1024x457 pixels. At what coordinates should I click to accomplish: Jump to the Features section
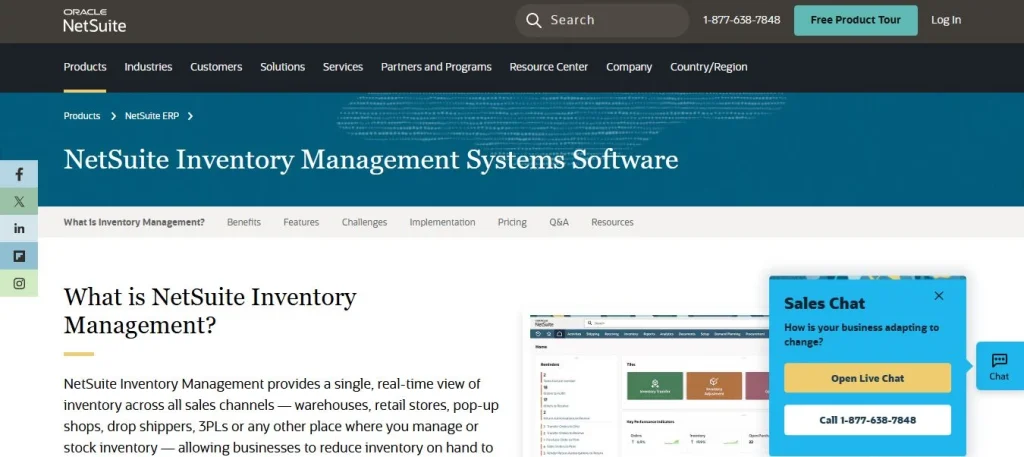coord(301,222)
